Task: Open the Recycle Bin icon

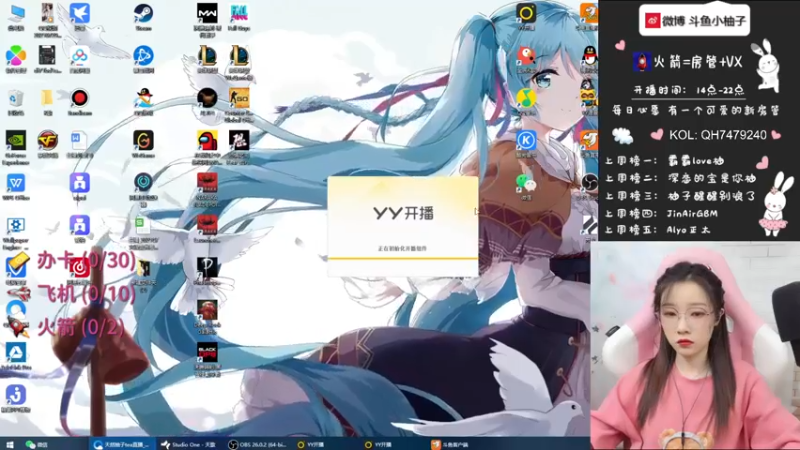Action: coord(16,98)
